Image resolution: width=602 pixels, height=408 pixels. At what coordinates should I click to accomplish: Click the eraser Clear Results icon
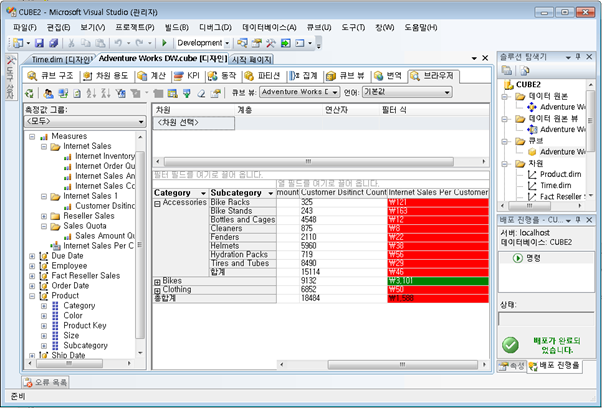point(201,93)
